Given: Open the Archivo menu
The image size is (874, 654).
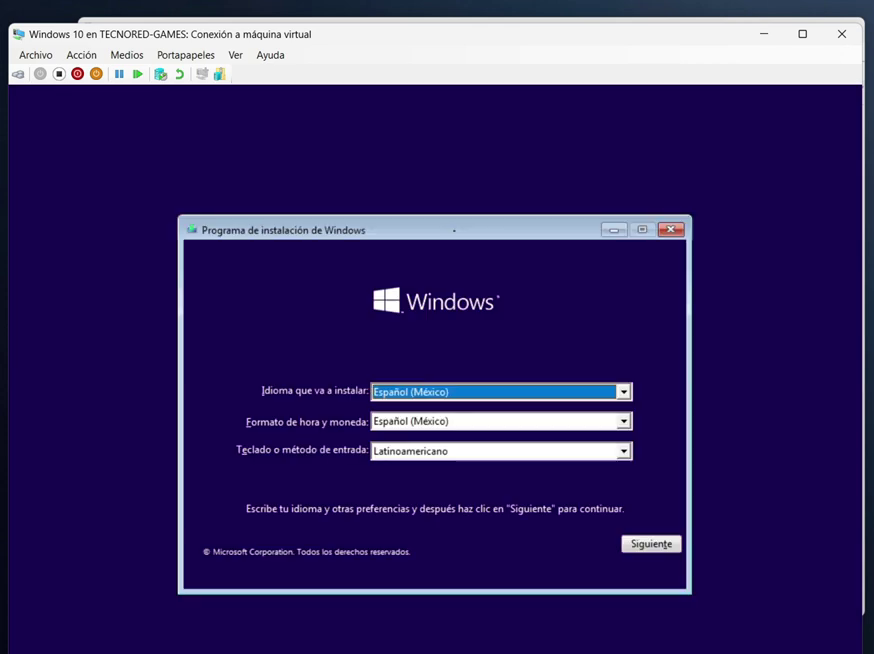Looking at the screenshot, I should point(36,55).
